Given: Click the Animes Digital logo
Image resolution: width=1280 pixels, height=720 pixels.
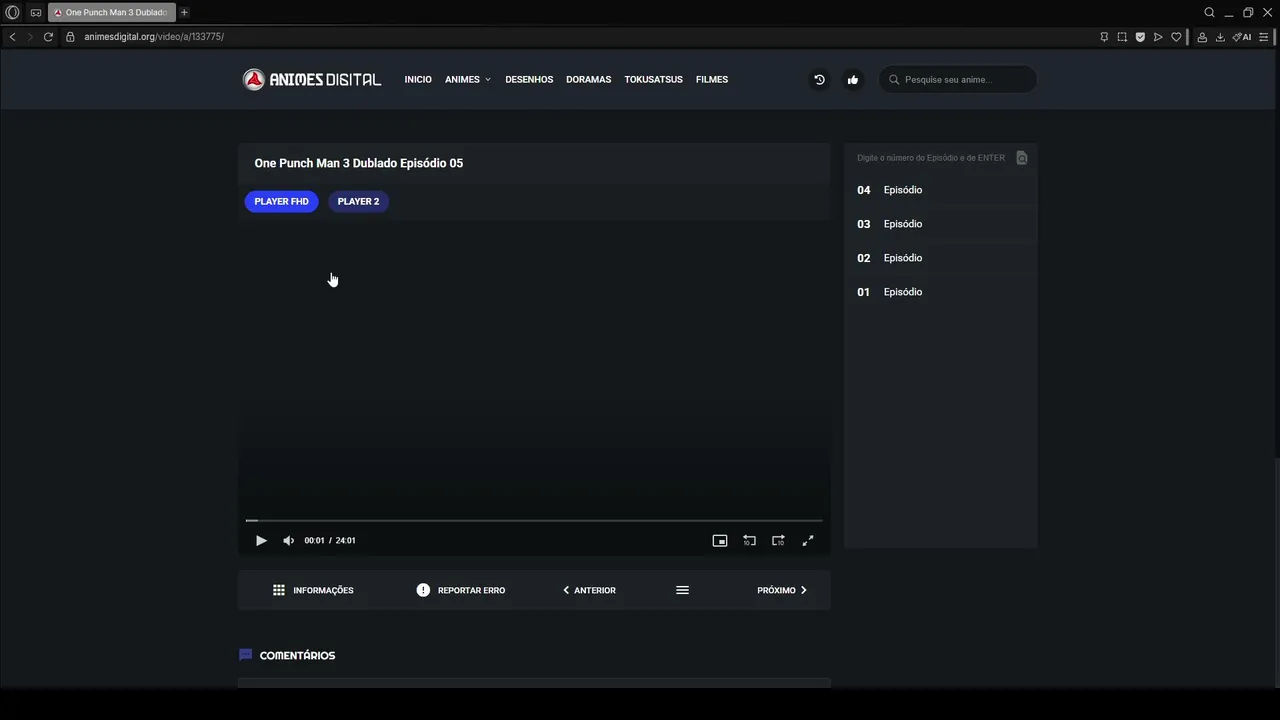Looking at the screenshot, I should pyautogui.click(x=312, y=80).
